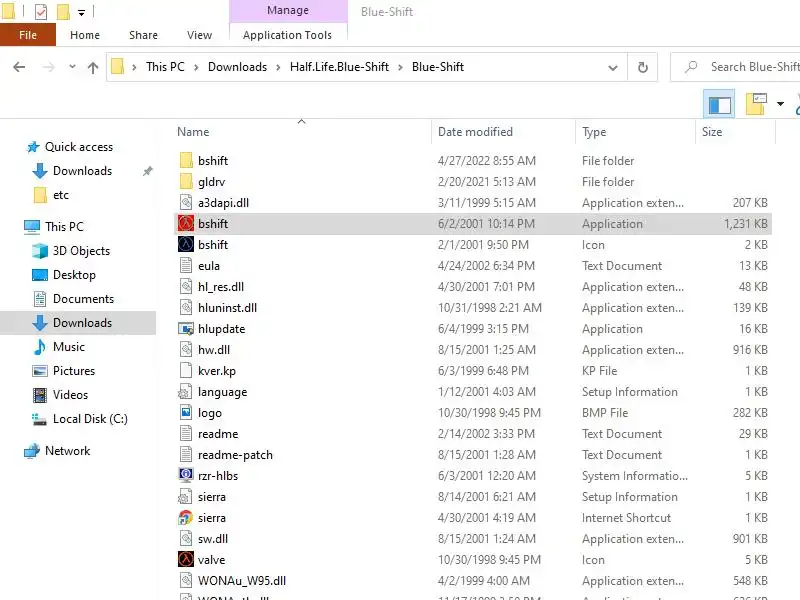Refresh the Blue-Shift folder

coord(642,67)
